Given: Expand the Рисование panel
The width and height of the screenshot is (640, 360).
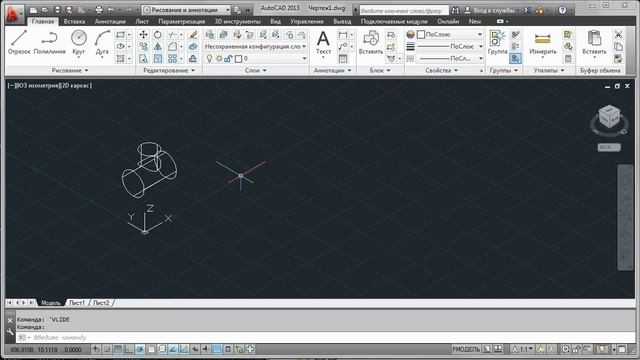Looking at the screenshot, I should click(x=70, y=71).
